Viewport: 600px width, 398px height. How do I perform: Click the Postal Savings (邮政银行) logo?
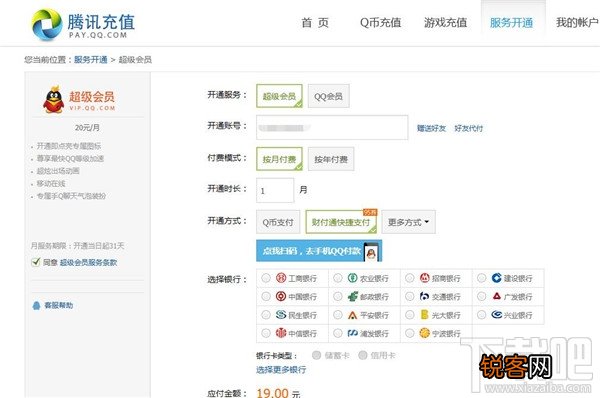click(x=352, y=296)
